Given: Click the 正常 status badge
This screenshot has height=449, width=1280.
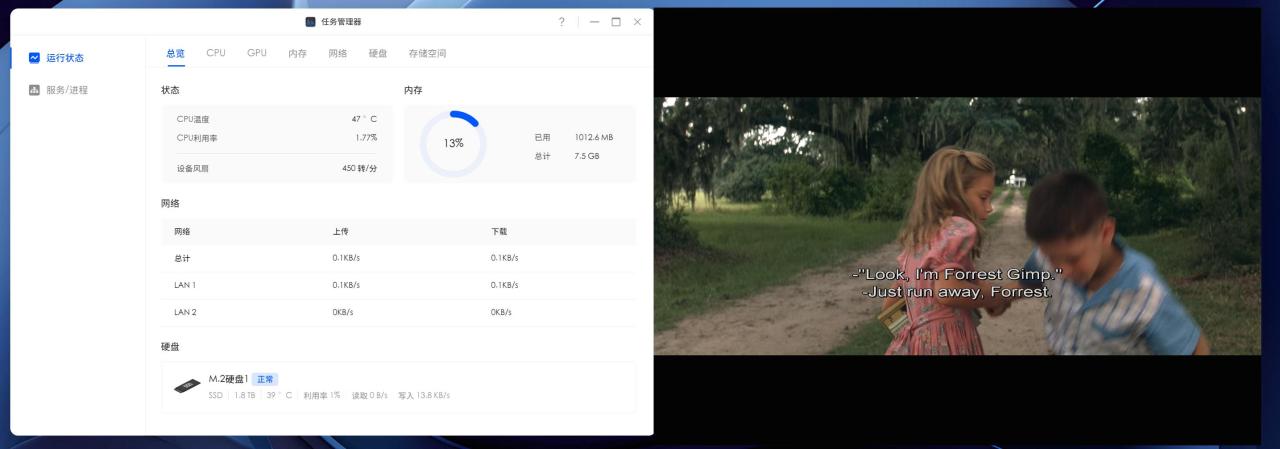Looking at the screenshot, I should 265,379.
